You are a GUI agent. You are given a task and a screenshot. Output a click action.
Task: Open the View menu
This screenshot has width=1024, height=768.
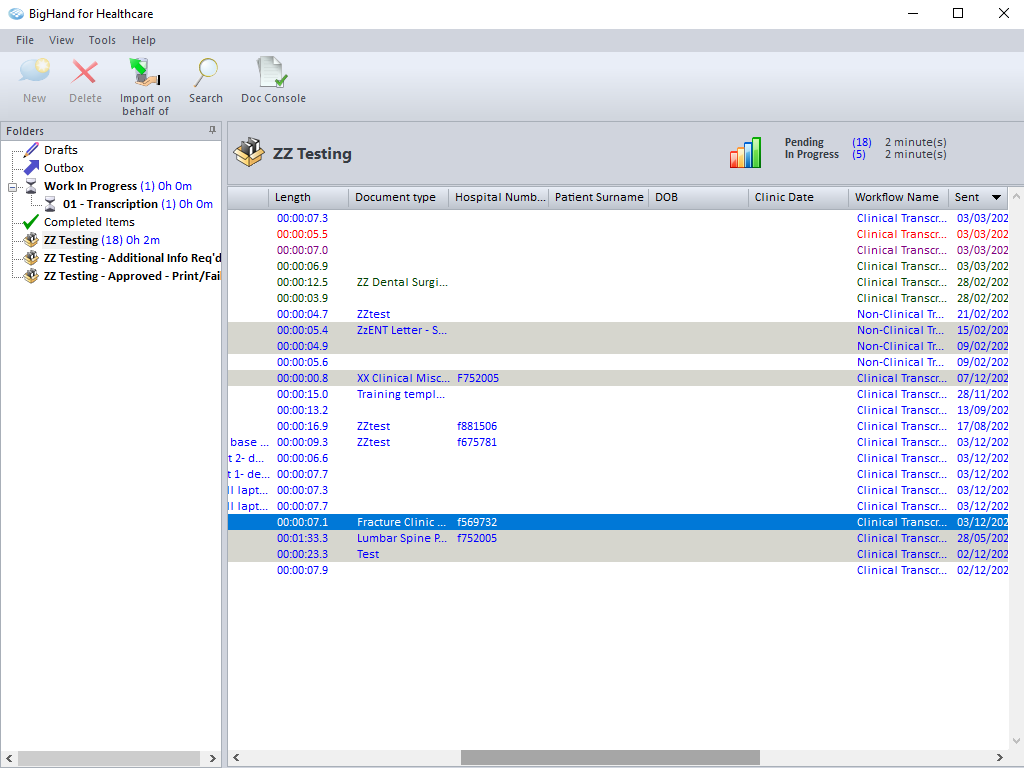click(61, 40)
